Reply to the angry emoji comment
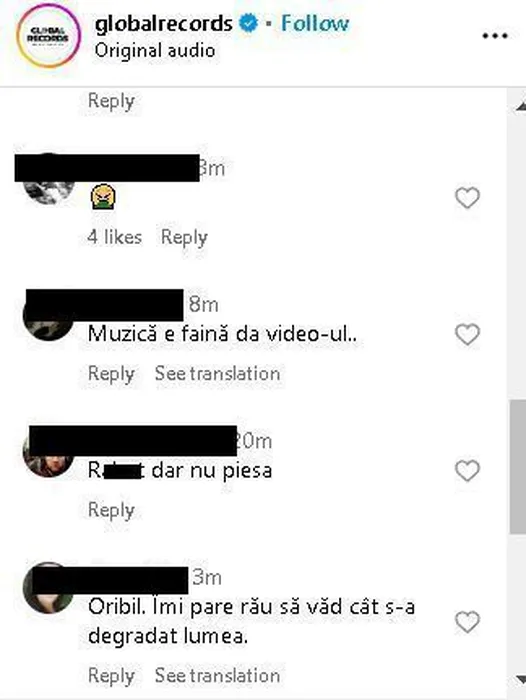The width and height of the screenshot is (526, 700). click(x=184, y=237)
